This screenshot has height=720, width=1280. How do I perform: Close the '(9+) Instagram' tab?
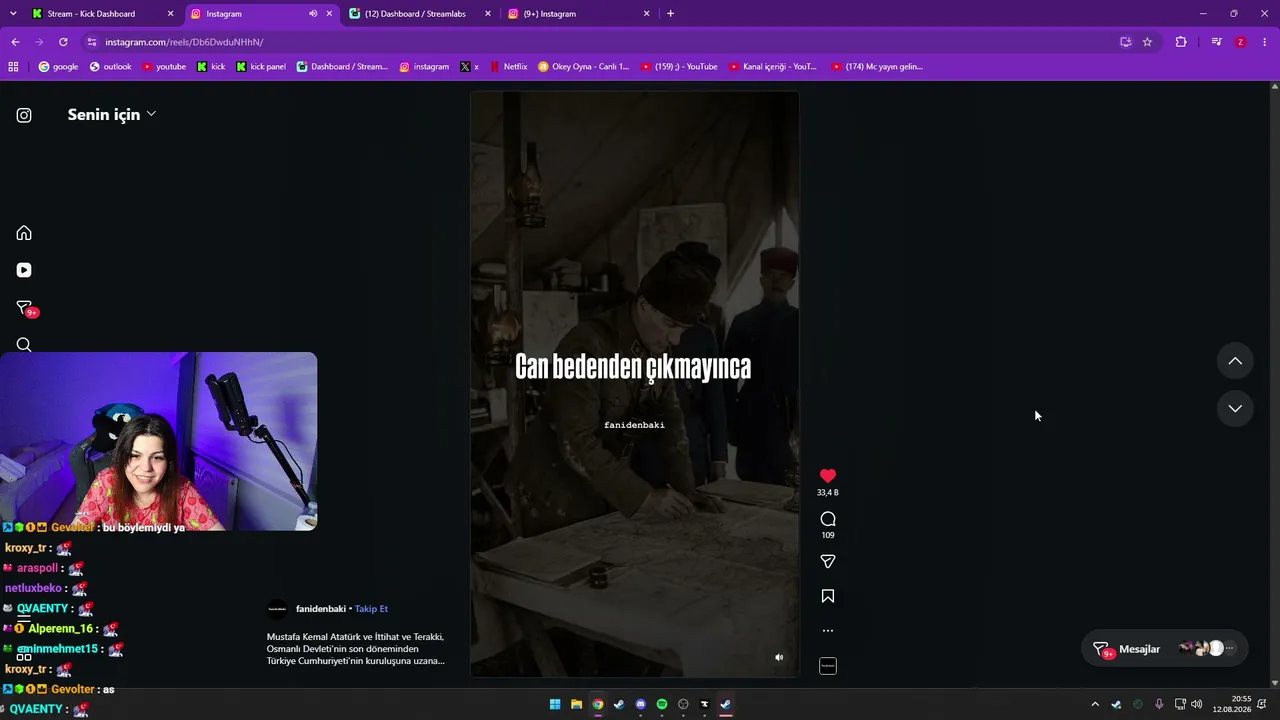point(646,14)
